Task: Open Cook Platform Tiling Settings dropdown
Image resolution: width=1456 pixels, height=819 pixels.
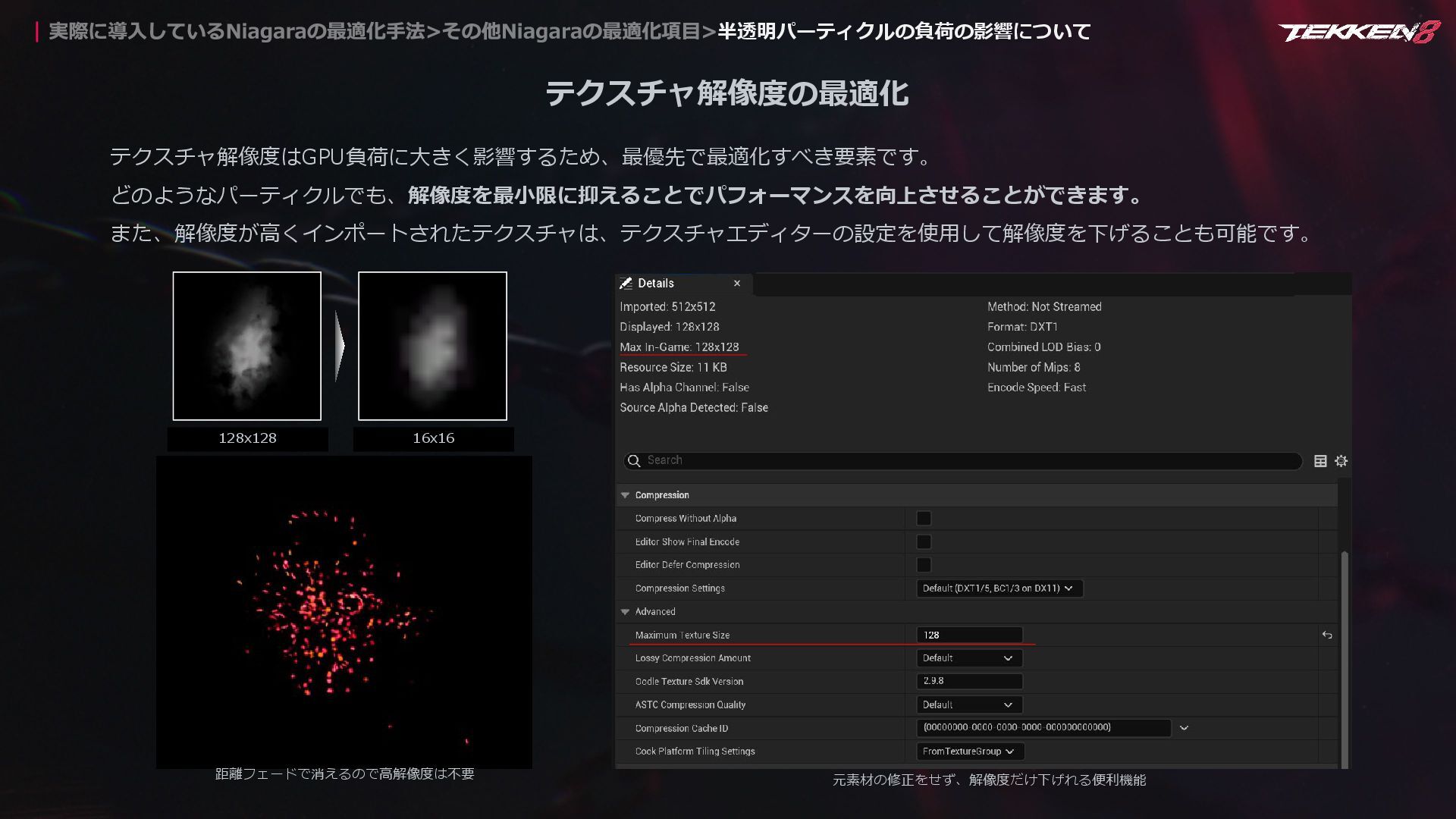Action: [969, 752]
